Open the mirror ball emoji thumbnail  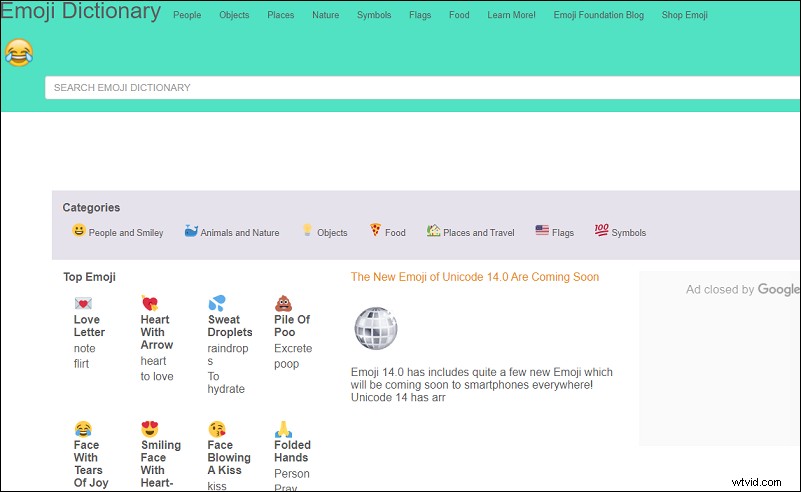point(376,328)
